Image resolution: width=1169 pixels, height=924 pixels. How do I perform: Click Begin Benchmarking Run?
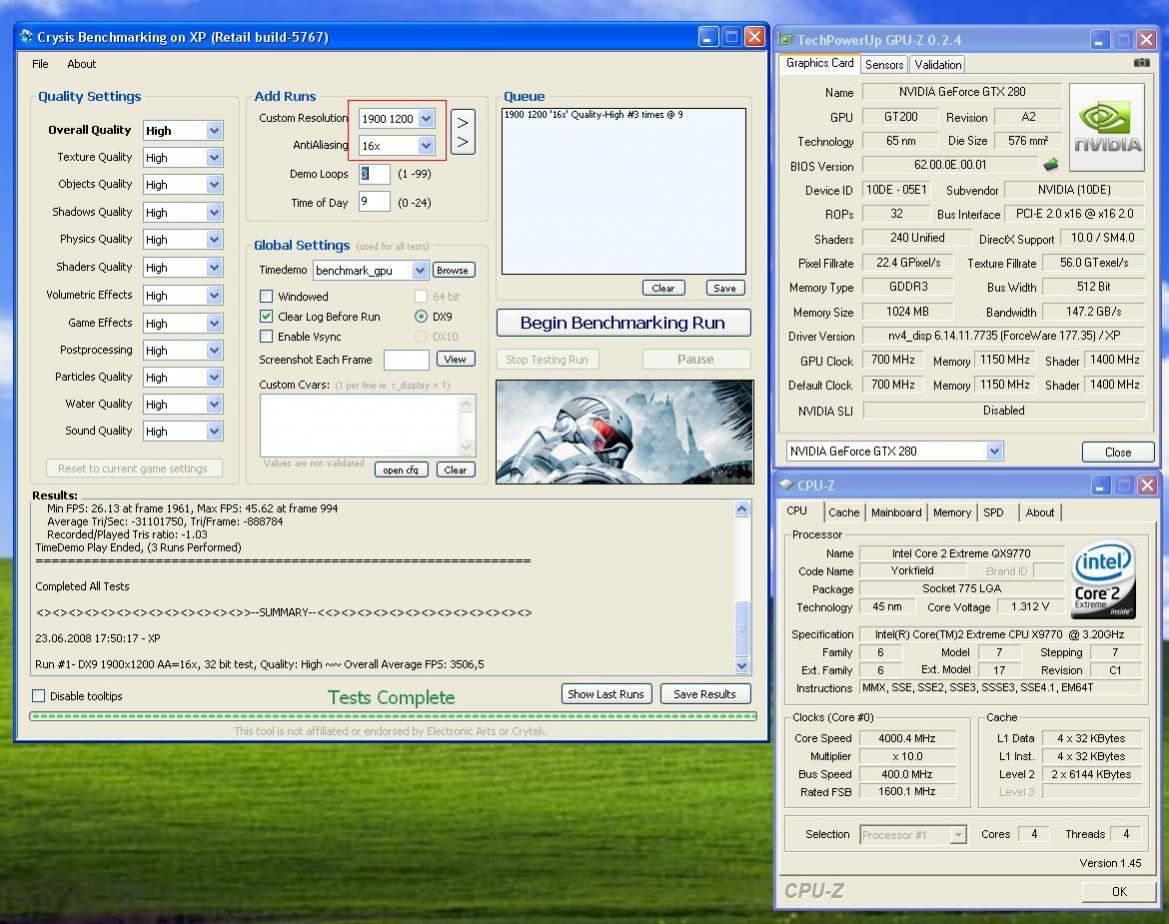[623, 323]
